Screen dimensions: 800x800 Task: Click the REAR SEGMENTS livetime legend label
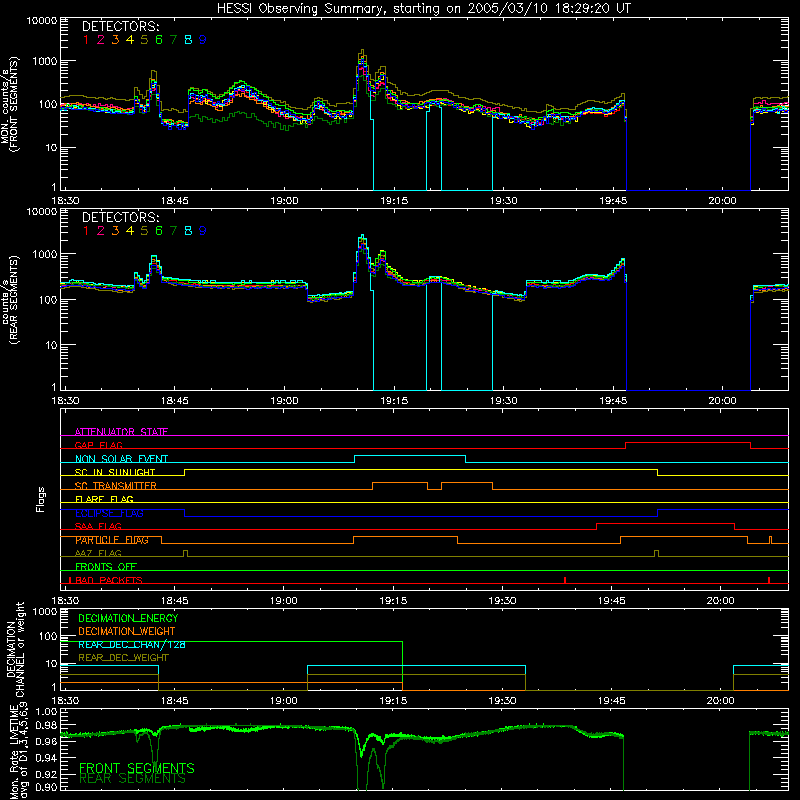pos(132,779)
